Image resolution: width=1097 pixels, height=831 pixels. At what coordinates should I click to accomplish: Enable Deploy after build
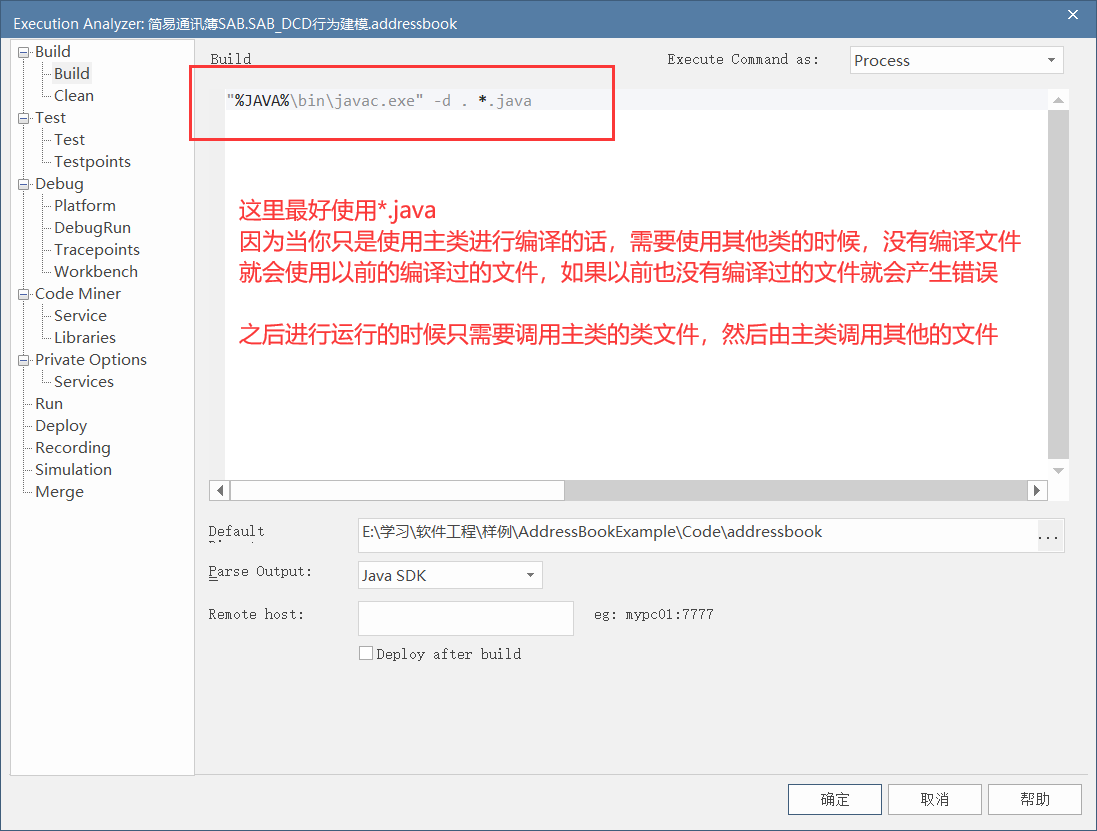click(x=366, y=653)
